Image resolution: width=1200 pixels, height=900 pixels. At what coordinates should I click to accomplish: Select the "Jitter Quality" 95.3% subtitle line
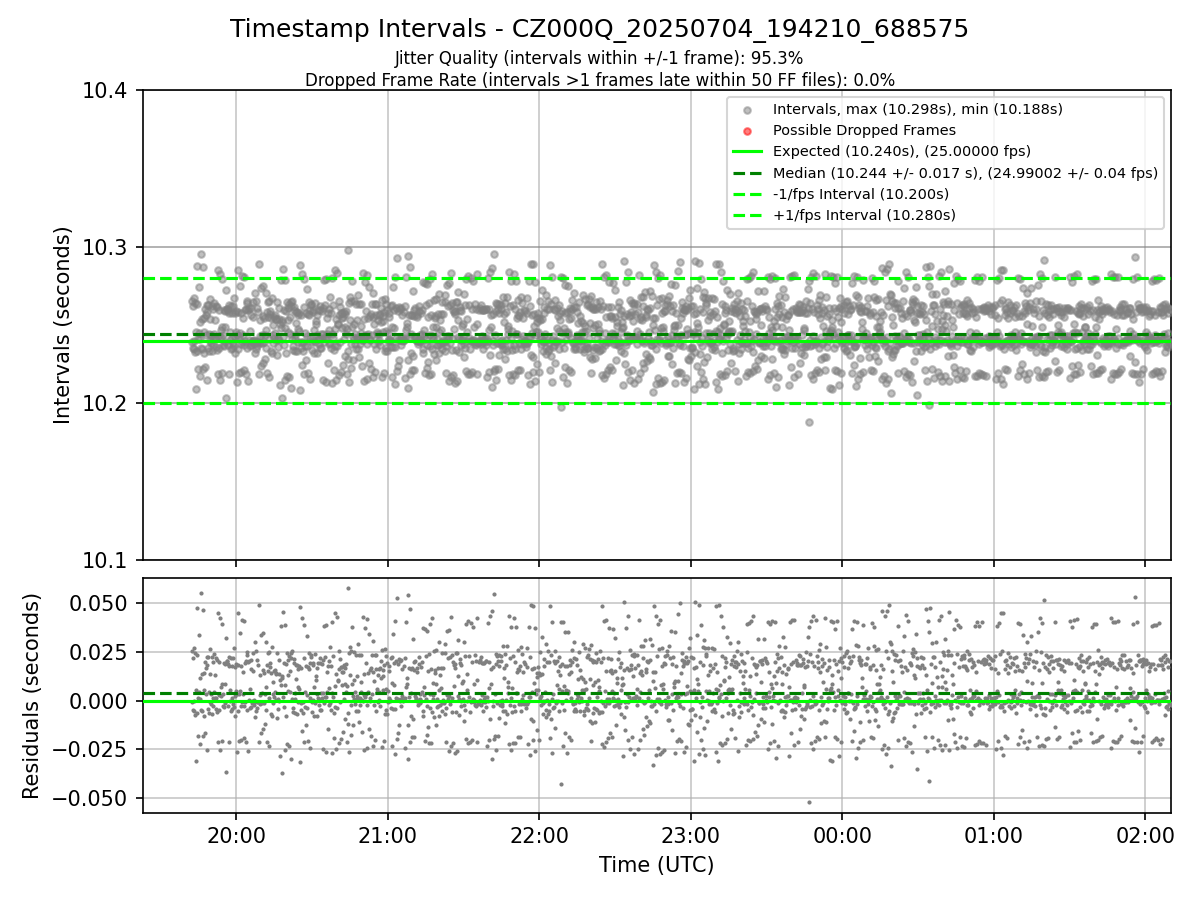click(x=599, y=59)
